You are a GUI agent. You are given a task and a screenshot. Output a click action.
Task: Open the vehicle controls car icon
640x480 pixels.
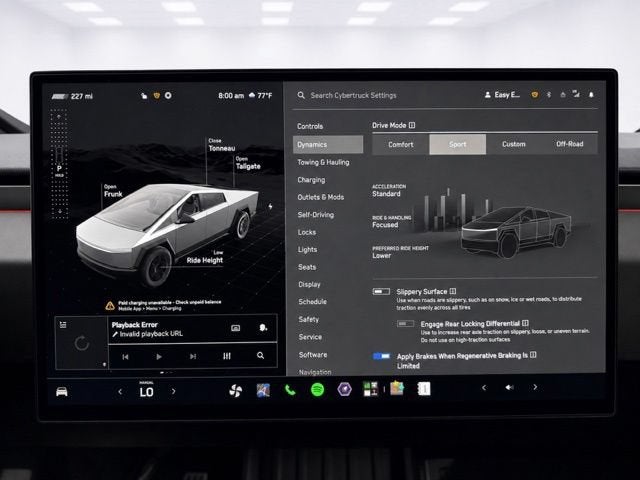tap(62, 392)
